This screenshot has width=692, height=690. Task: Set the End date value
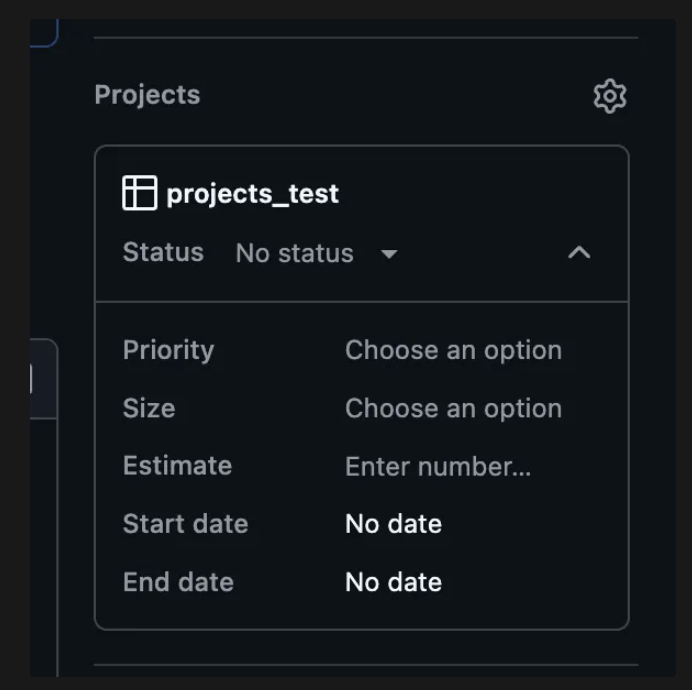[393, 582]
